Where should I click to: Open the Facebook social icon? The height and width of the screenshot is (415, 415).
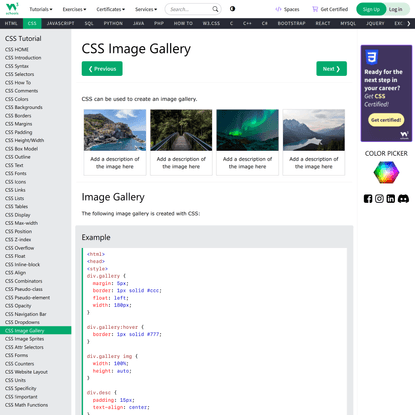tap(368, 199)
